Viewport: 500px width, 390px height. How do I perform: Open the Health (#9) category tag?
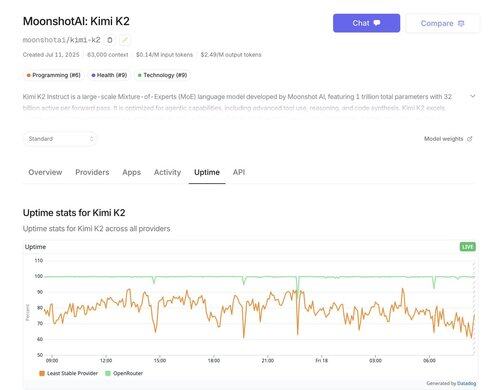pyautogui.click(x=109, y=75)
